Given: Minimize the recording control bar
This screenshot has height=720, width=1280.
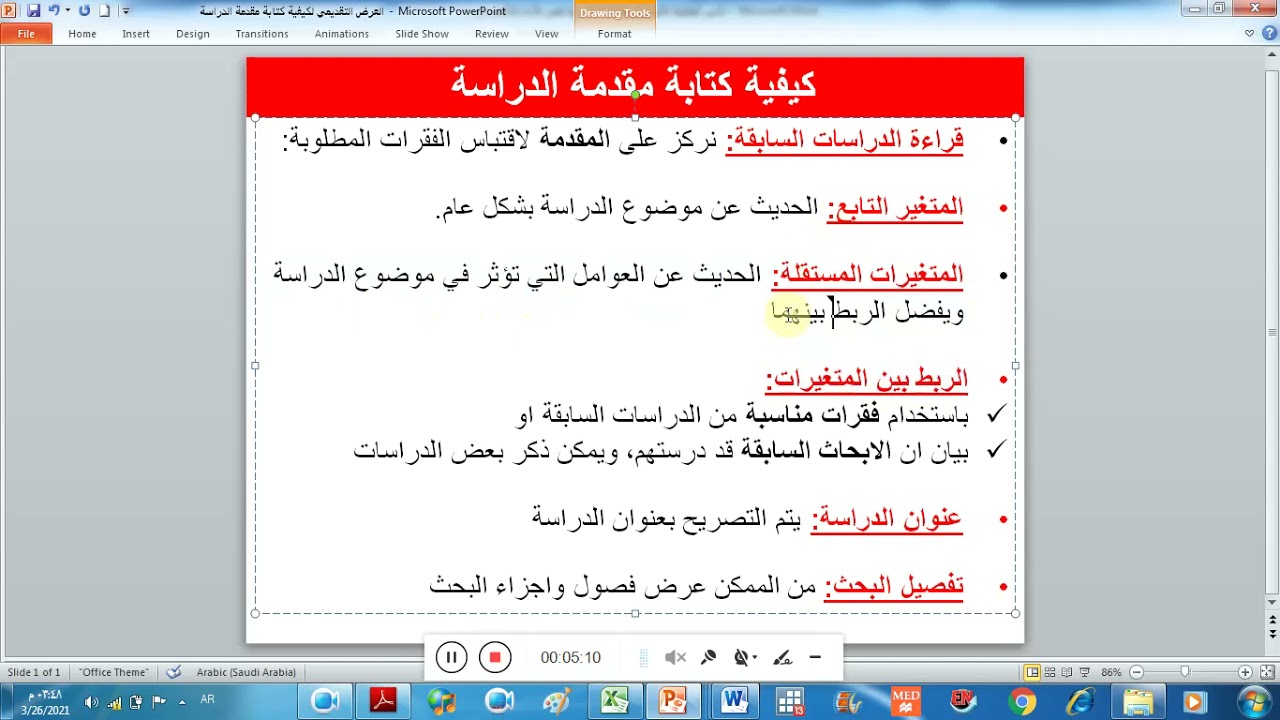Looking at the screenshot, I should point(815,657).
